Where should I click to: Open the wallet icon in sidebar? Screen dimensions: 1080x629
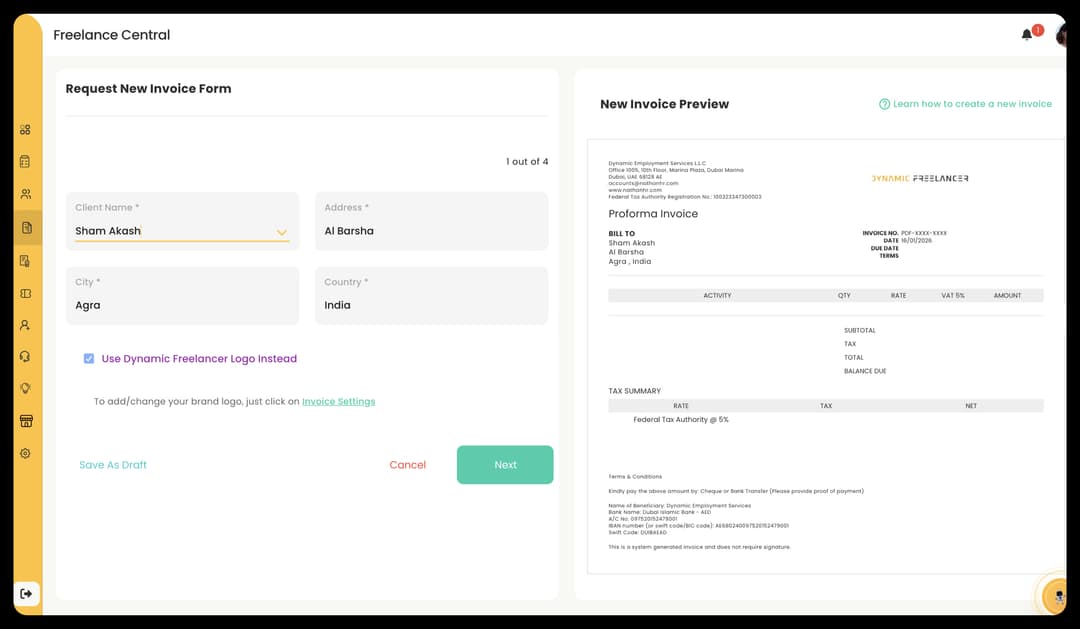pos(25,291)
